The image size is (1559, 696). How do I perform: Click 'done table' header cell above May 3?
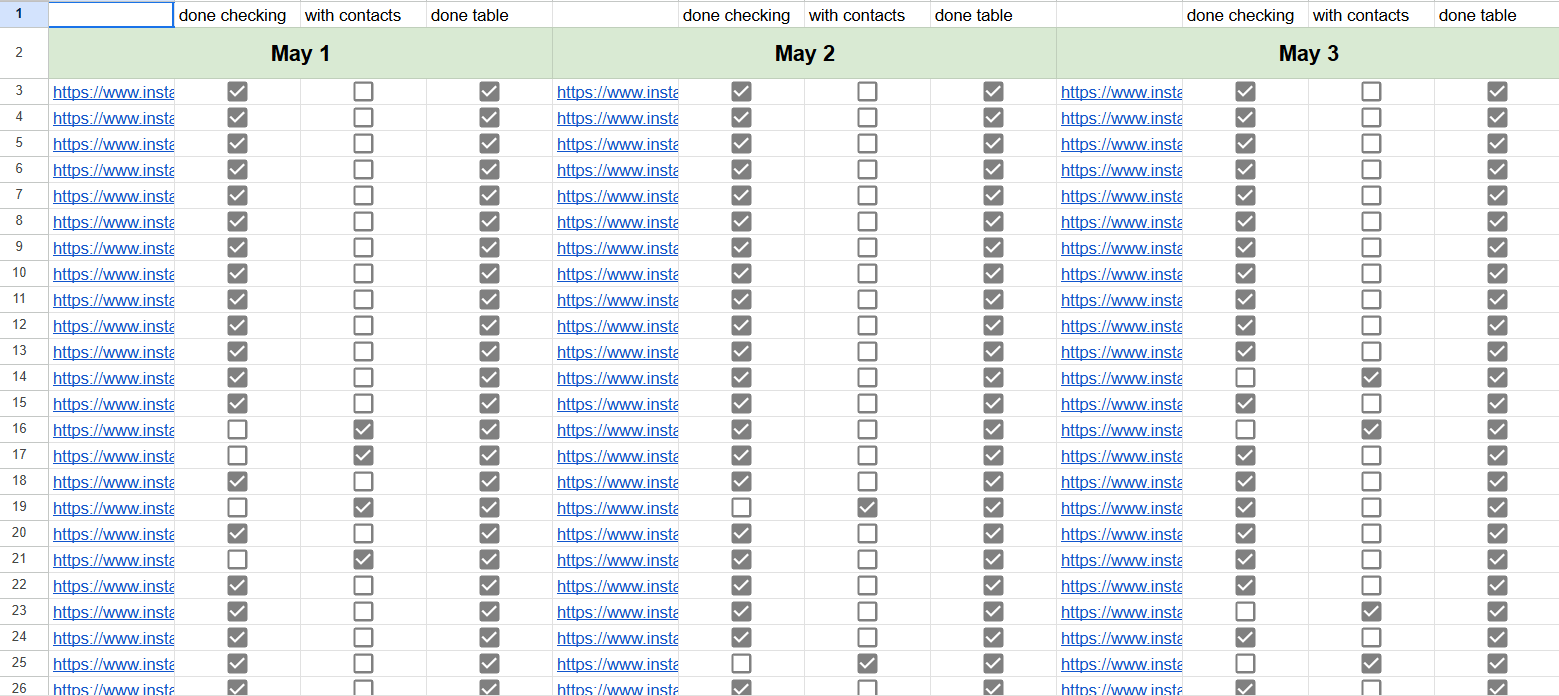[x=1478, y=15]
